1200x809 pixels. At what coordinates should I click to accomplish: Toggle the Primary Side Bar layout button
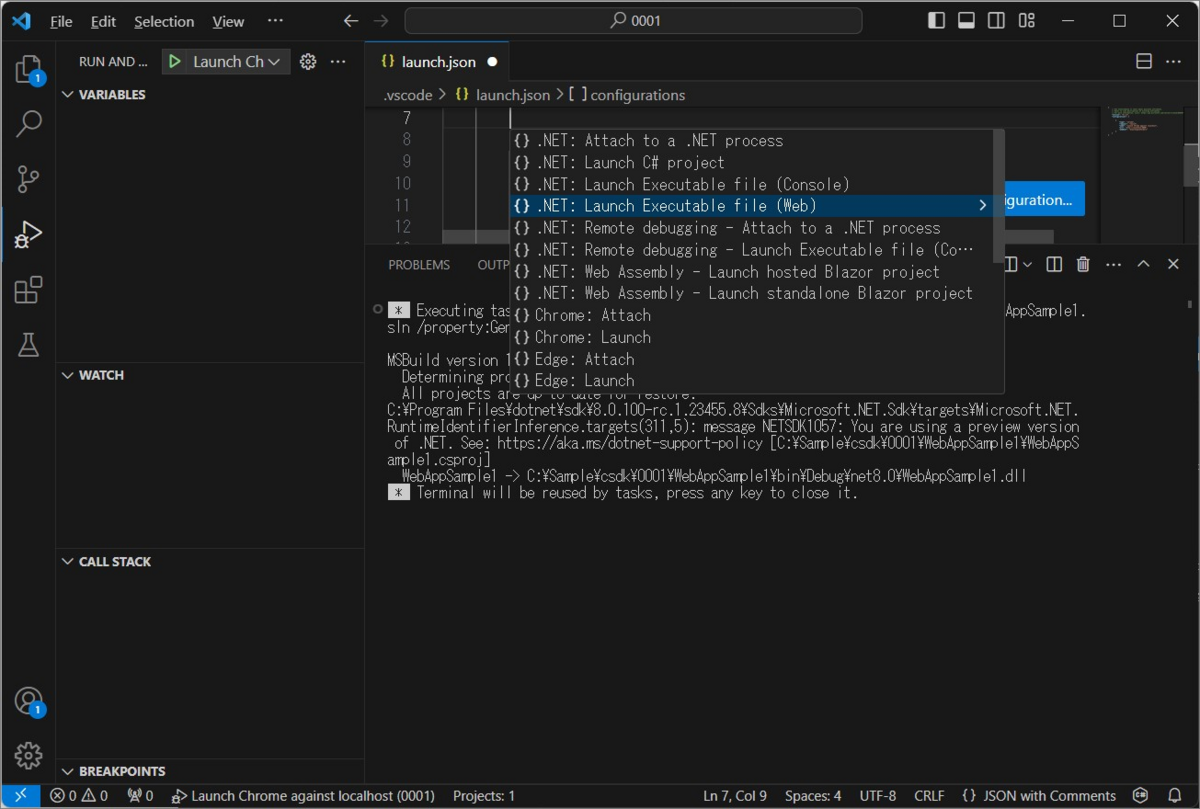click(936, 21)
